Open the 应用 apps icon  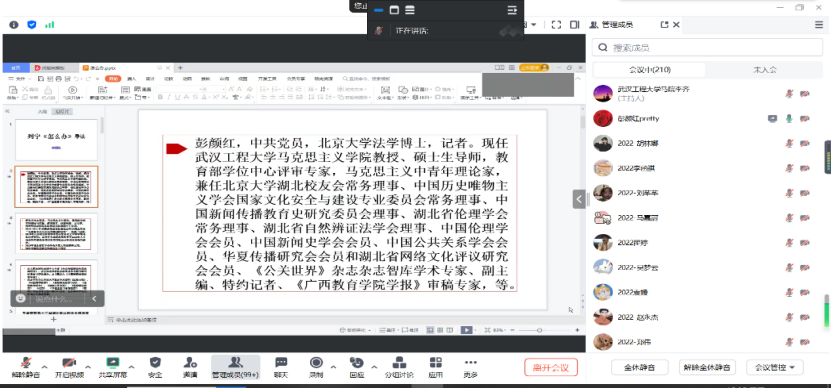(436, 363)
